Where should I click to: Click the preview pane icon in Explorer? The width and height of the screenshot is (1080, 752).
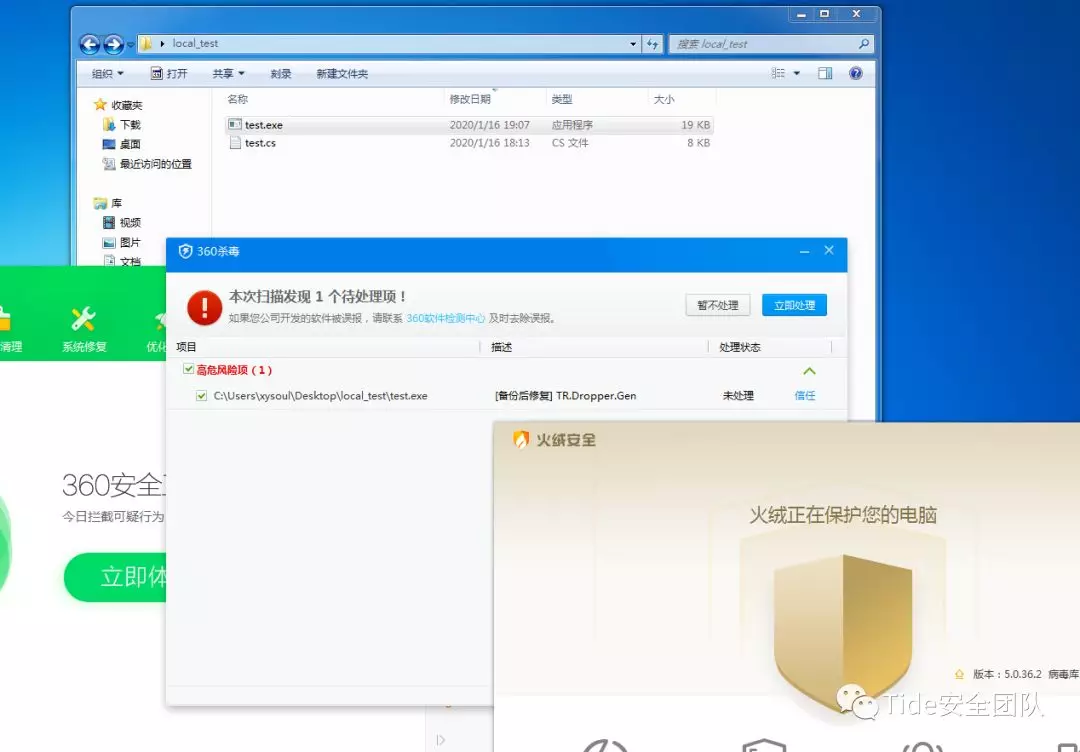click(824, 73)
